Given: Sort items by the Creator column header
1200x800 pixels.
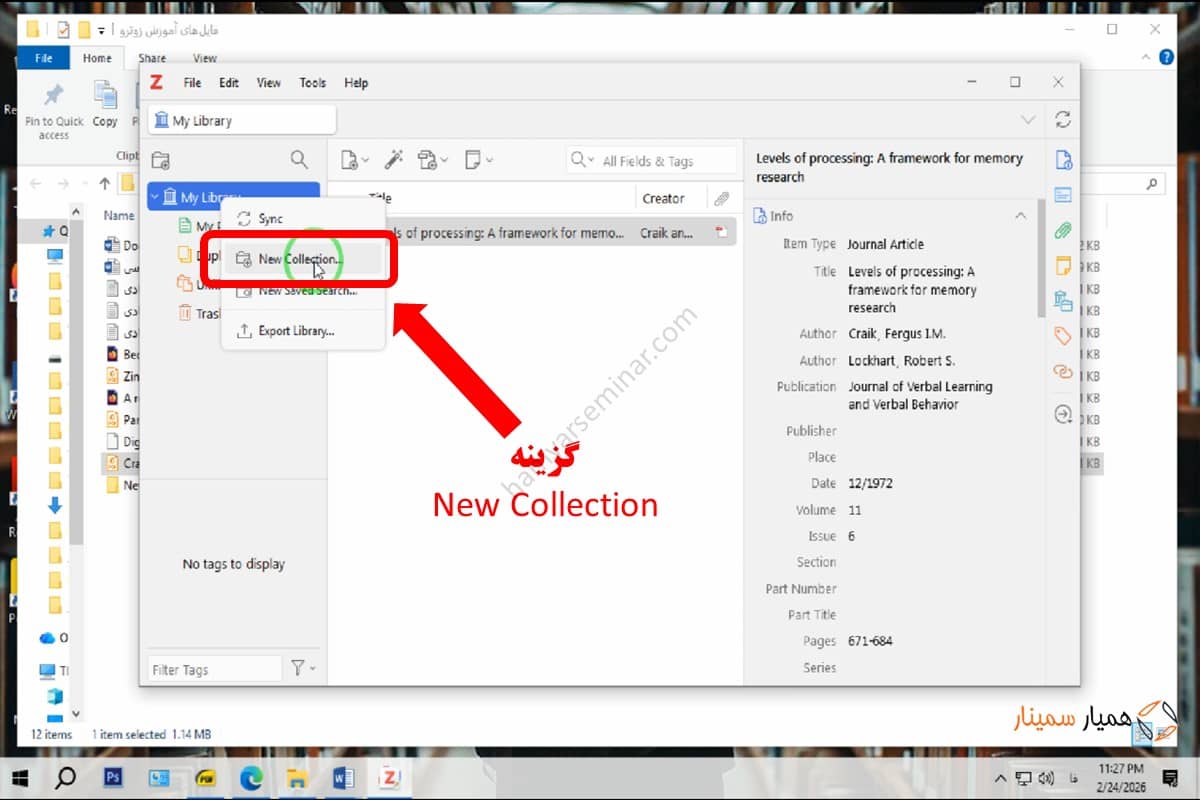Looking at the screenshot, I should [x=671, y=198].
